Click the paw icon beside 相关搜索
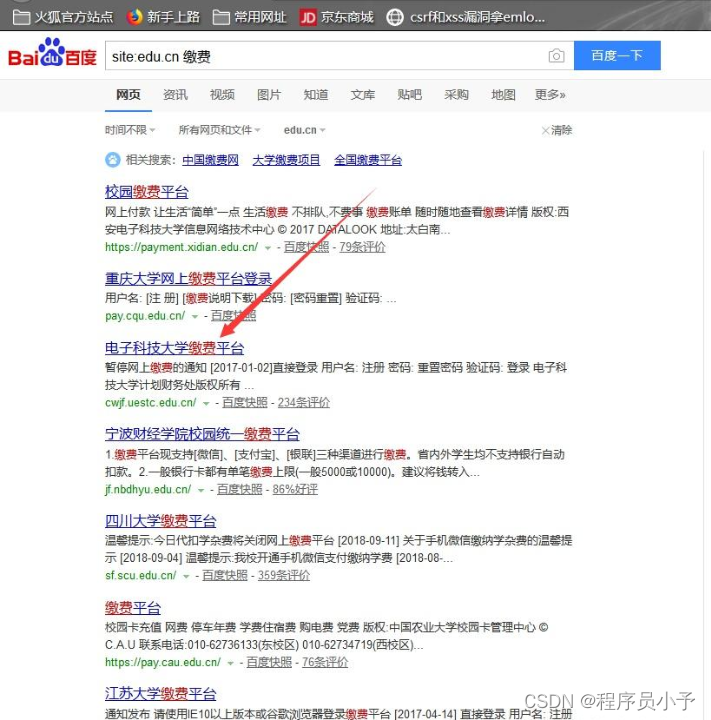The image size is (711, 720). [x=113, y=160]
